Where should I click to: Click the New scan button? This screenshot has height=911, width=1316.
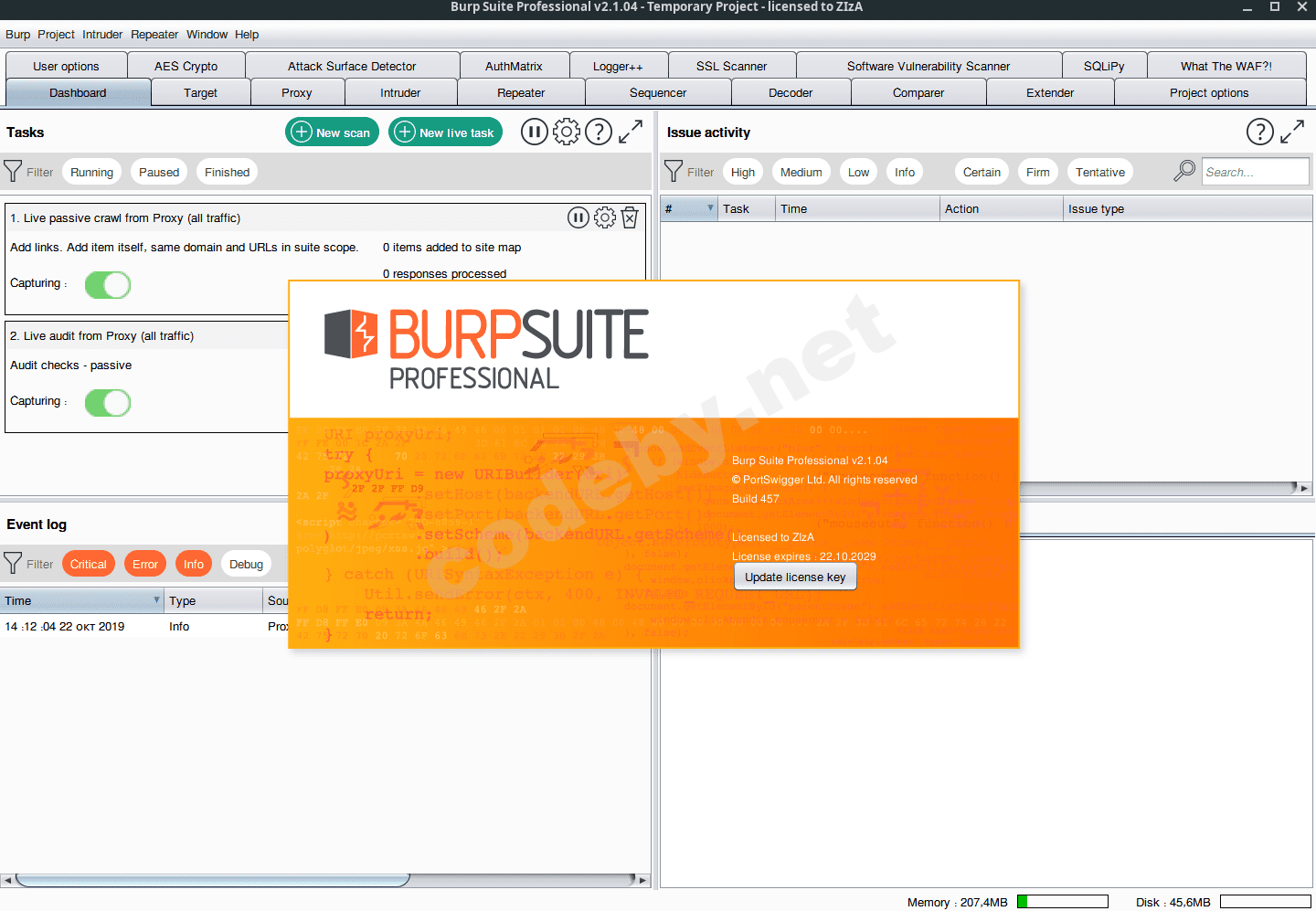[x=333, y=132]
